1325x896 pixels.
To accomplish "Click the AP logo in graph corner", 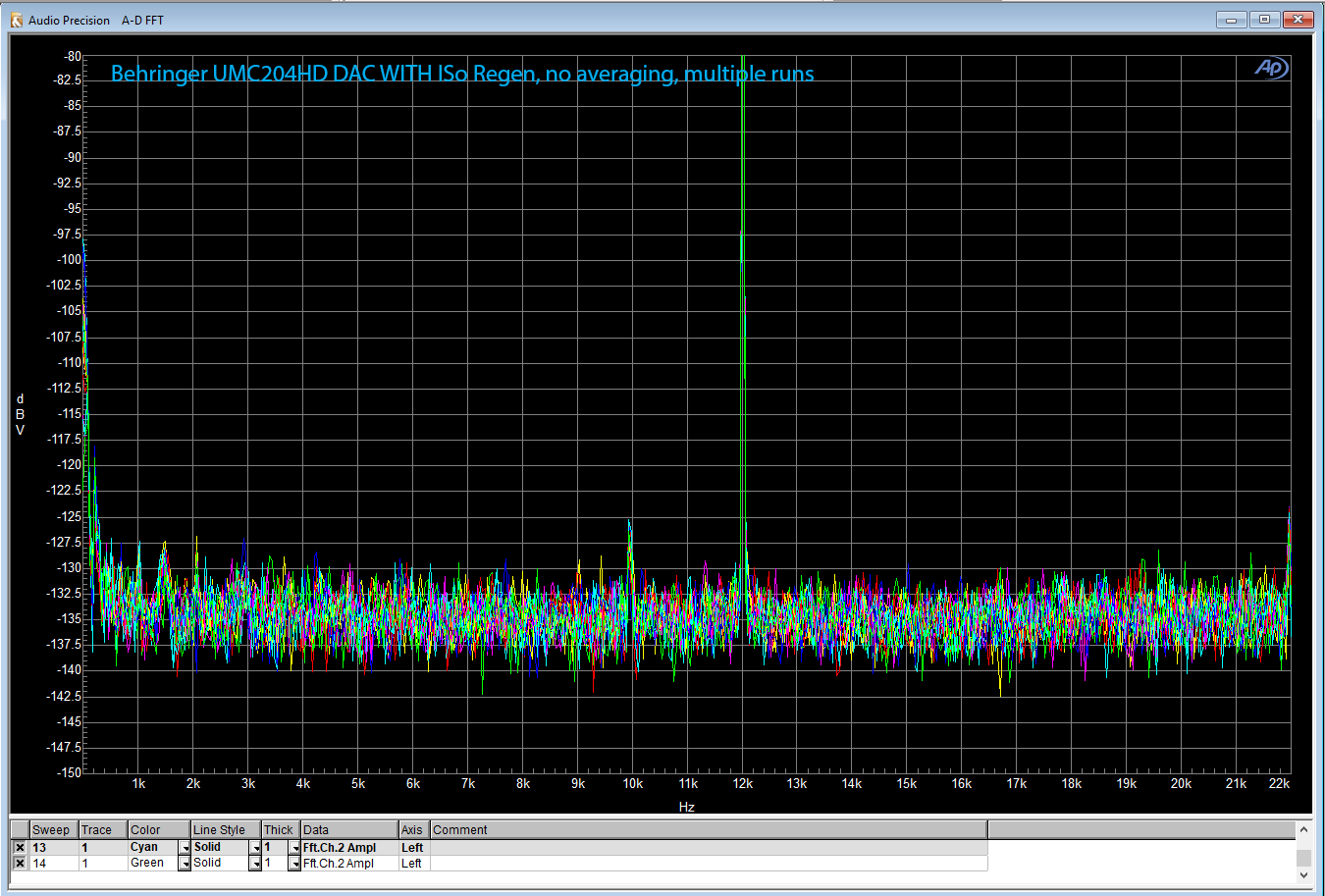I will [x=1271, y=68].
